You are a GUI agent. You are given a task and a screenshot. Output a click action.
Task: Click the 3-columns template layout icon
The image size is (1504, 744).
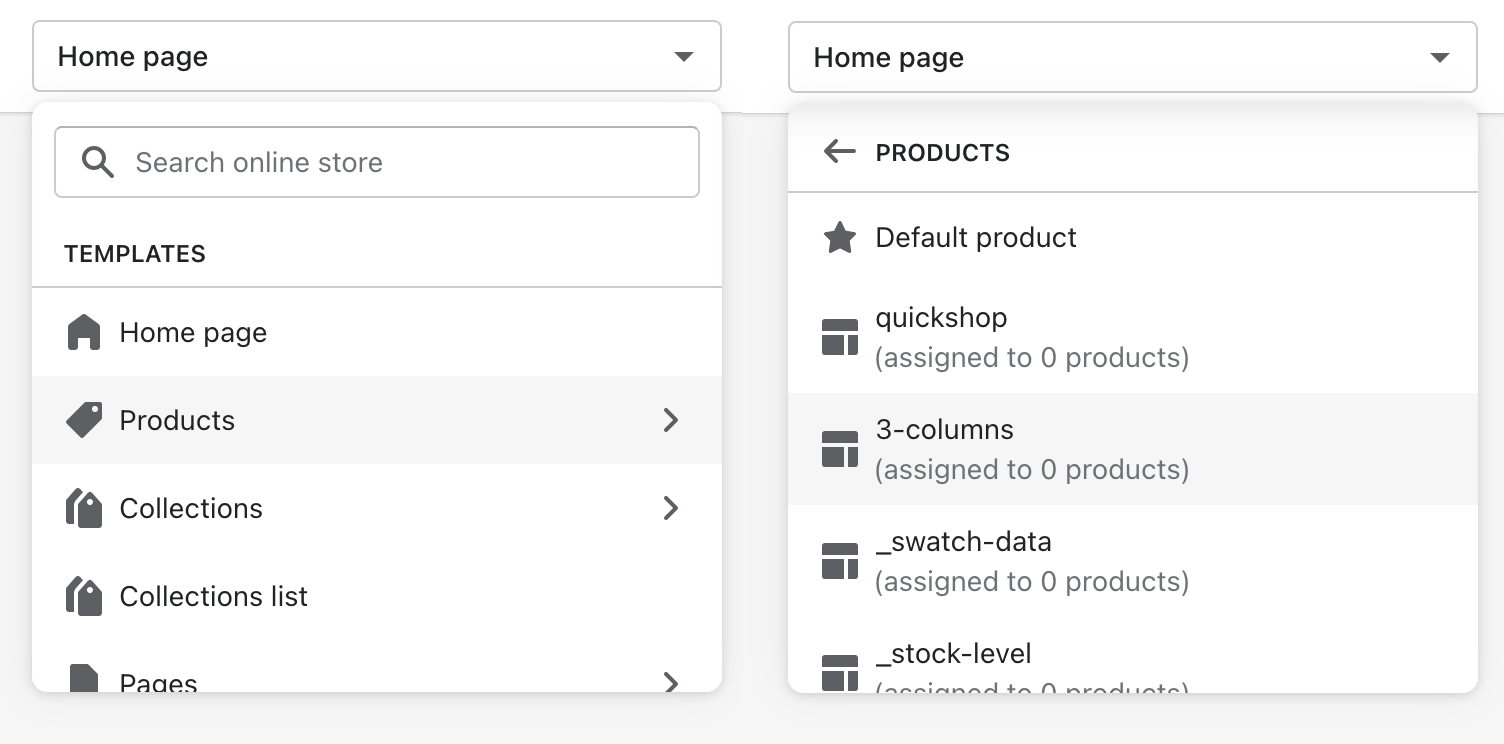point(839,450)
